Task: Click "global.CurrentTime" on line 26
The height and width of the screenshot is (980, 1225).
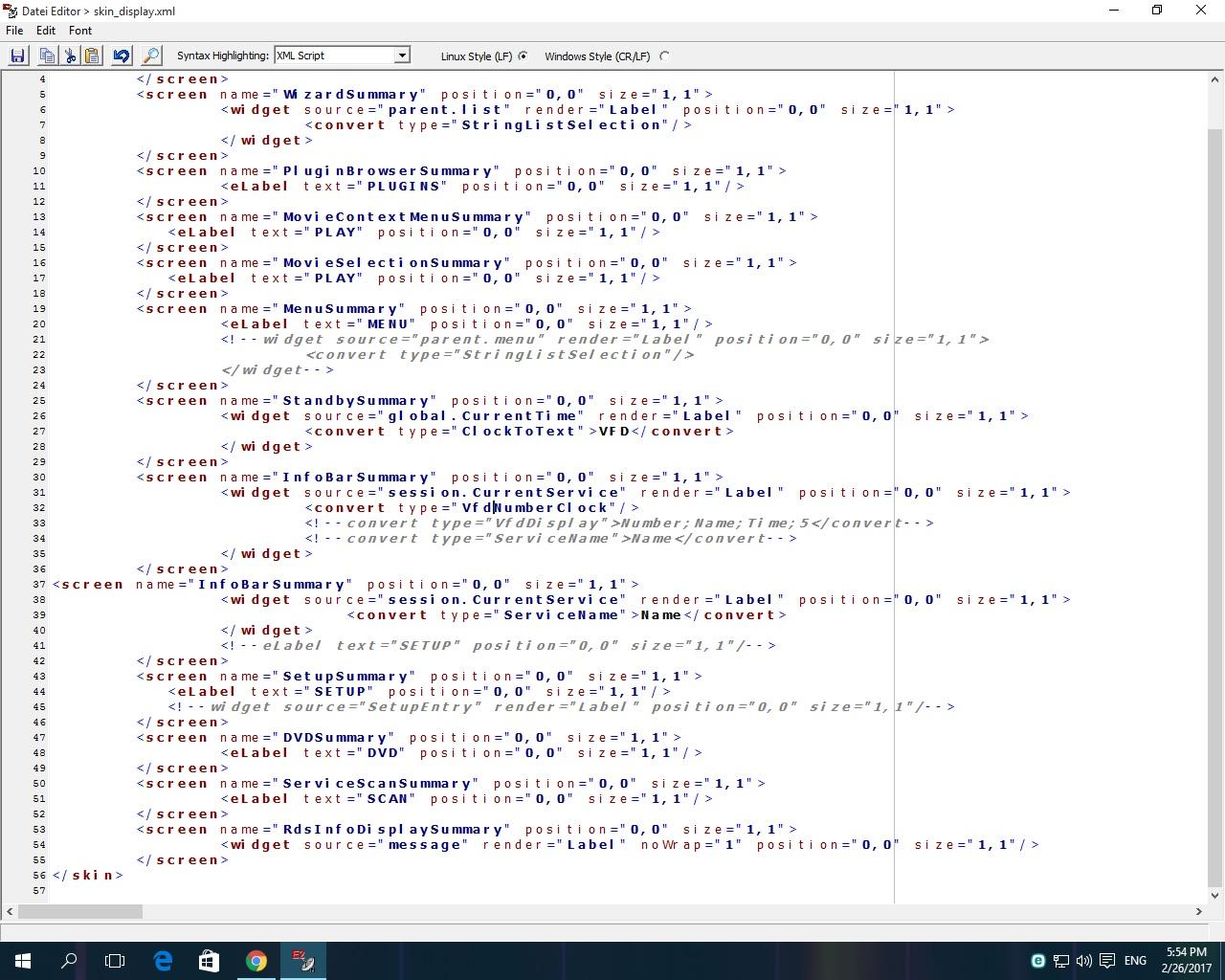Action: [x=482, y=415]
